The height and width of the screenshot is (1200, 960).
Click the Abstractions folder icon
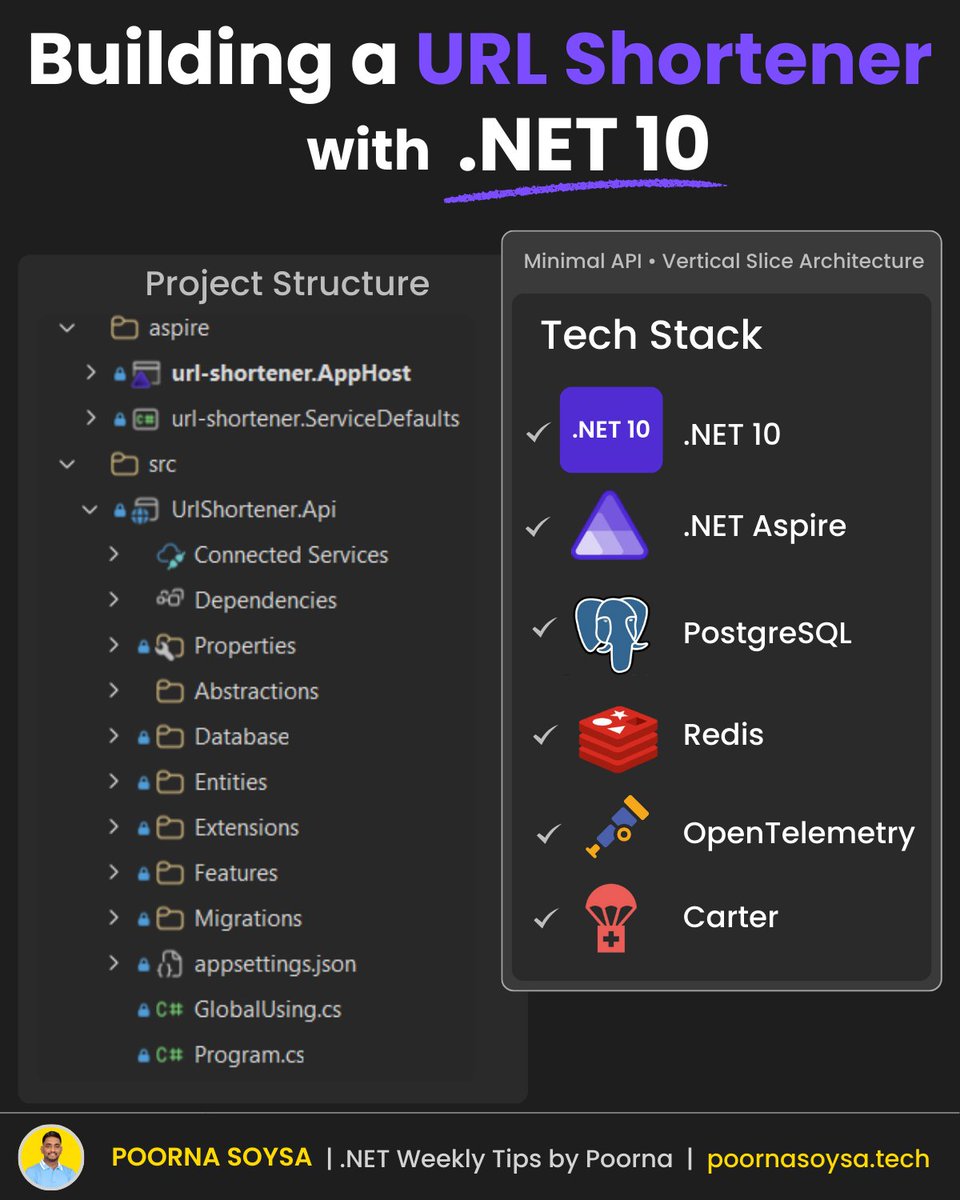(x=170, y=691)
